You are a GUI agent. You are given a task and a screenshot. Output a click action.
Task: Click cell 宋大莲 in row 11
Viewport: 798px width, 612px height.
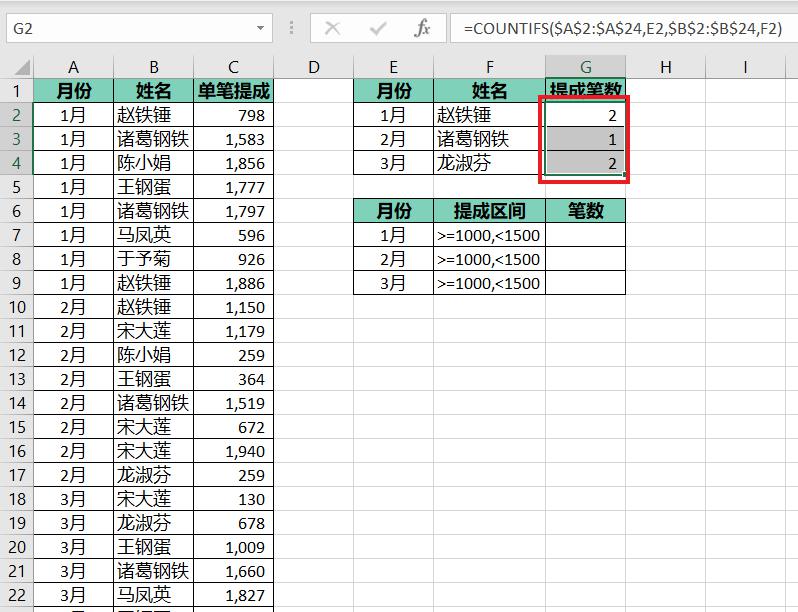(x=154, y=331)
